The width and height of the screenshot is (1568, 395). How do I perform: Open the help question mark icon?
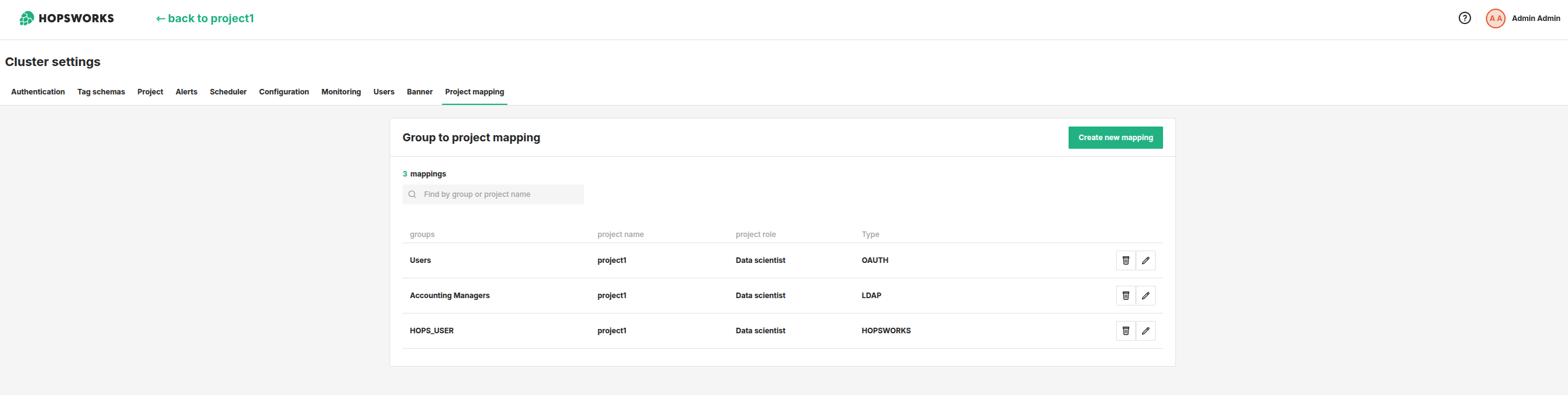click(x=1464, y=19)
